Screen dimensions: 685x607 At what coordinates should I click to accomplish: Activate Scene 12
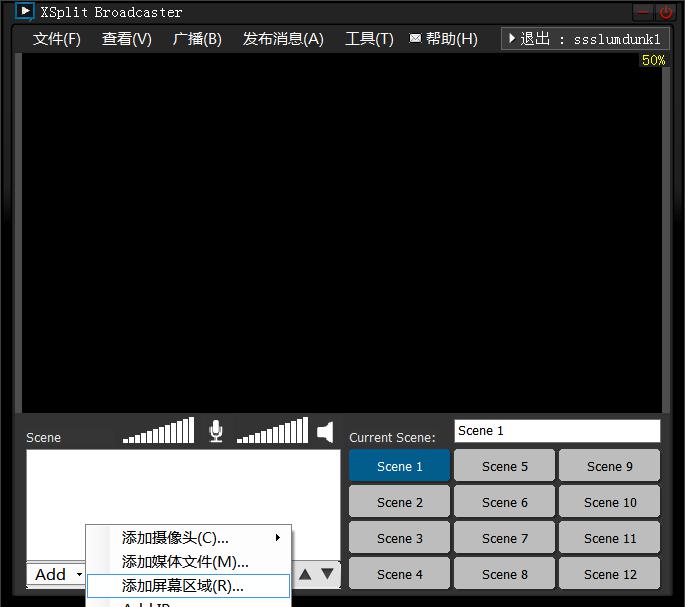[610, 574]
